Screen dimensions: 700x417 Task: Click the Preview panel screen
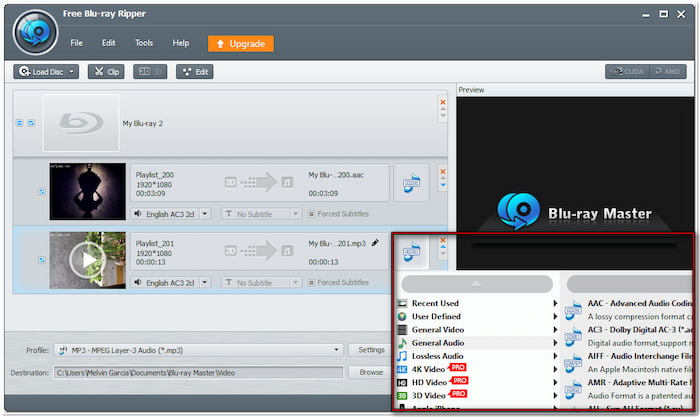point(575,183)
